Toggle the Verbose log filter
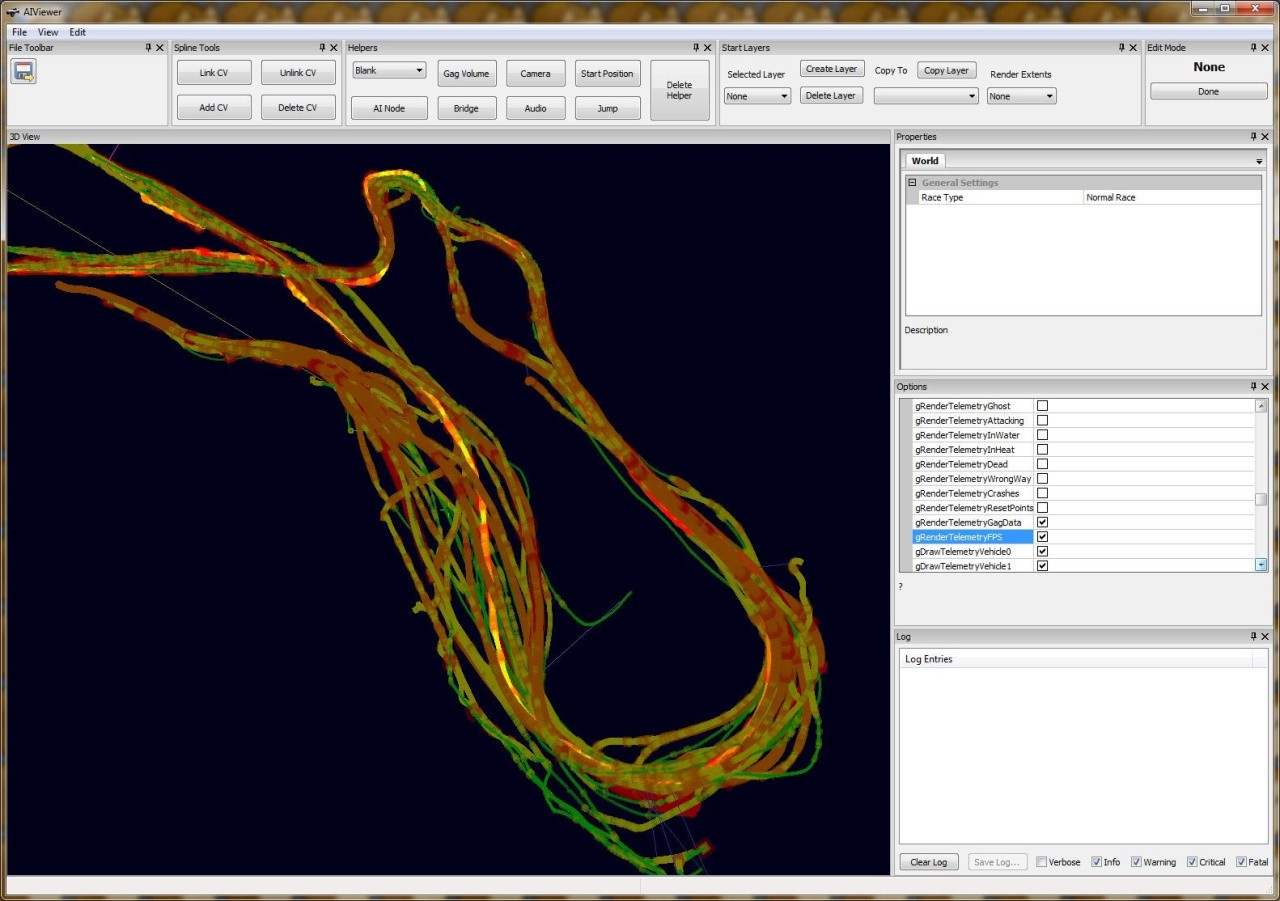This screenshot has width=1280, height=901. 1042,862
